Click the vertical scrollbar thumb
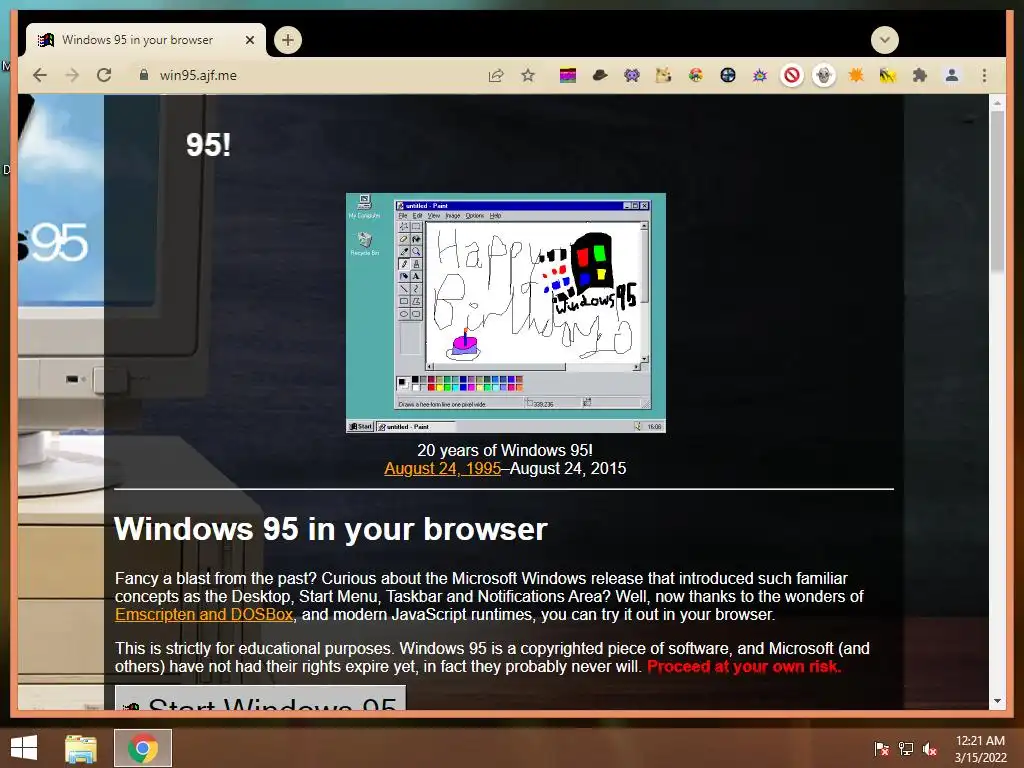The height and width of the screenshot is (768, 1024). [997, 191]
